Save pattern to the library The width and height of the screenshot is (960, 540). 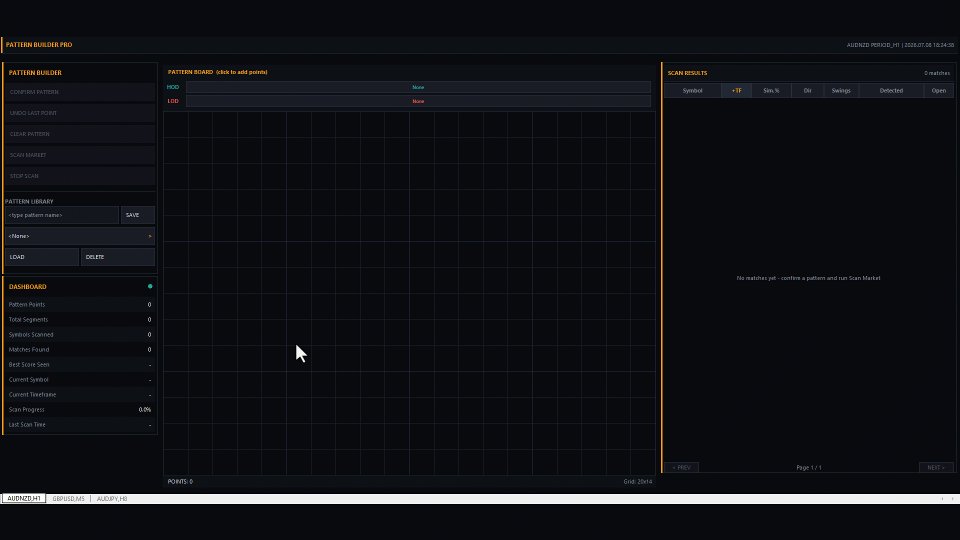138,215
